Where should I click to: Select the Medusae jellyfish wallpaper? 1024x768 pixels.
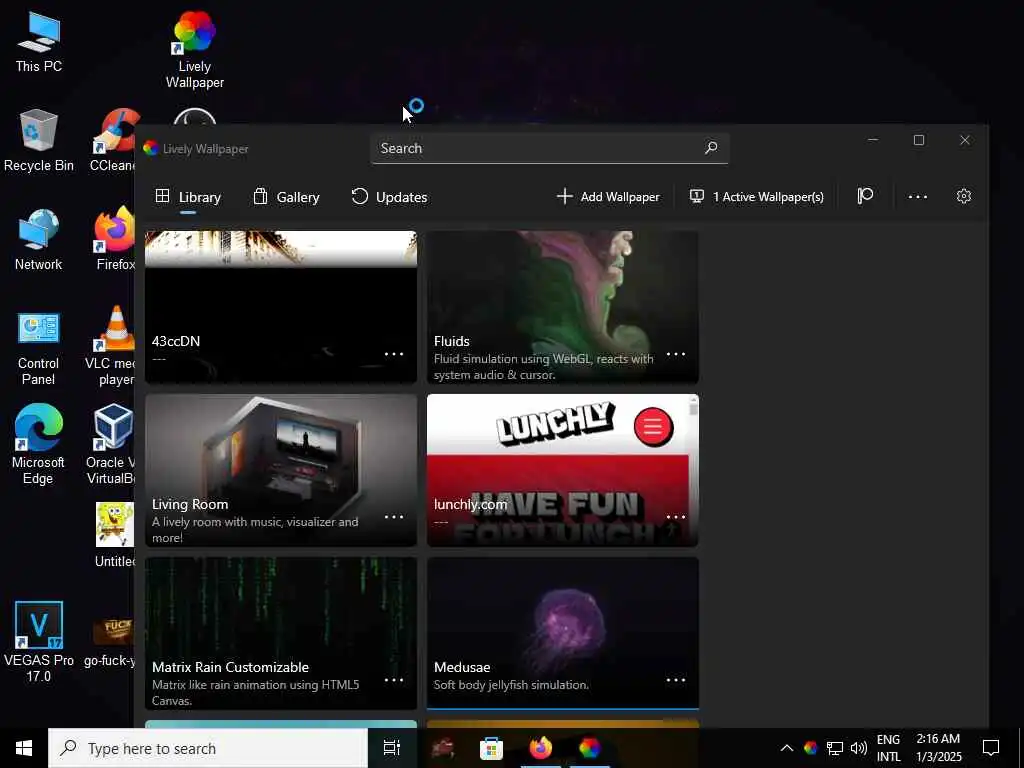click(x=562, y=633)
